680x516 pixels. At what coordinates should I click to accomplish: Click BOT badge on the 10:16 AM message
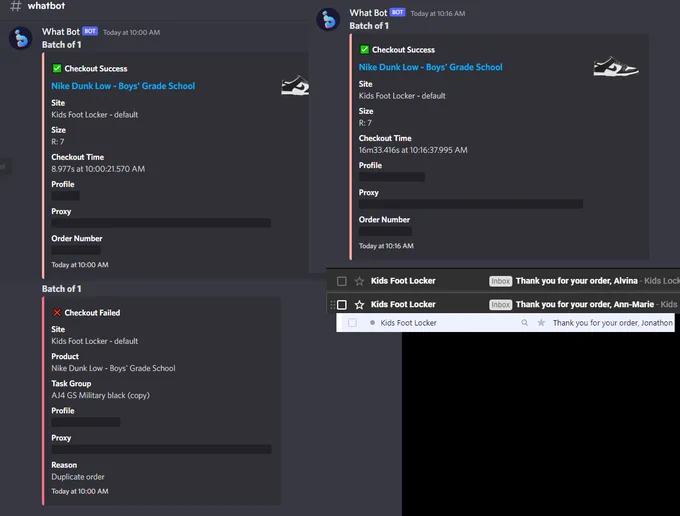click(x=397, y=12)
